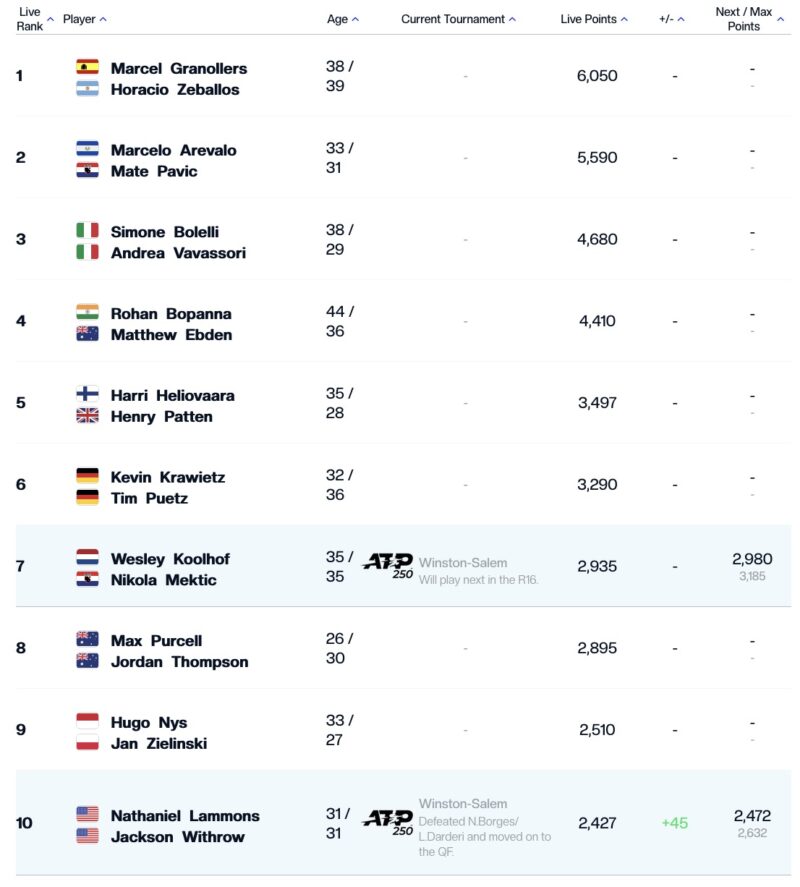Screen dimensions: 800x887
Task: Click ATP 250 logo in Koolhof/Mektic row
Action: (x=387, y=566)
